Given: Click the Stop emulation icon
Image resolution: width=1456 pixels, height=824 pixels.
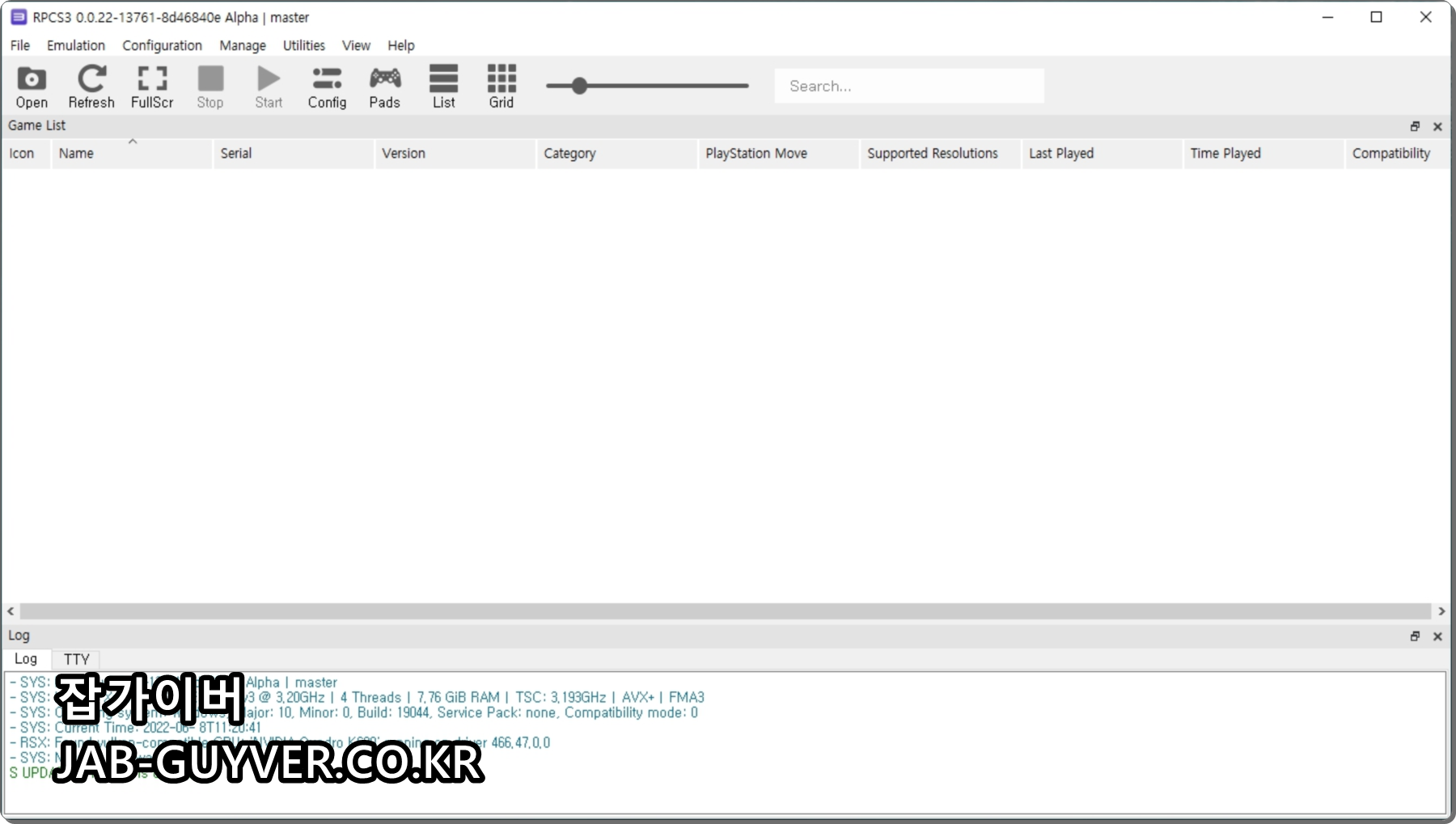Looking at the screenshot, I should pos(210,87).
